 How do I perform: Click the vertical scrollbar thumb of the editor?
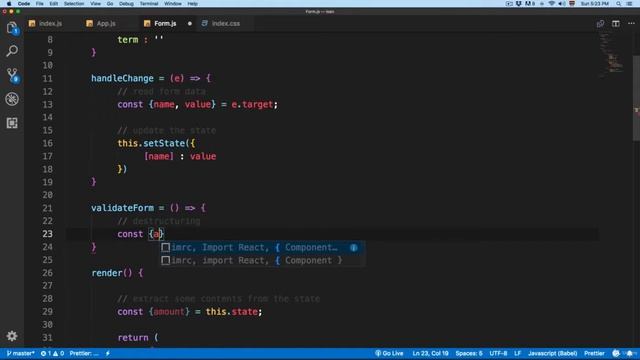(x=636, y=98)
